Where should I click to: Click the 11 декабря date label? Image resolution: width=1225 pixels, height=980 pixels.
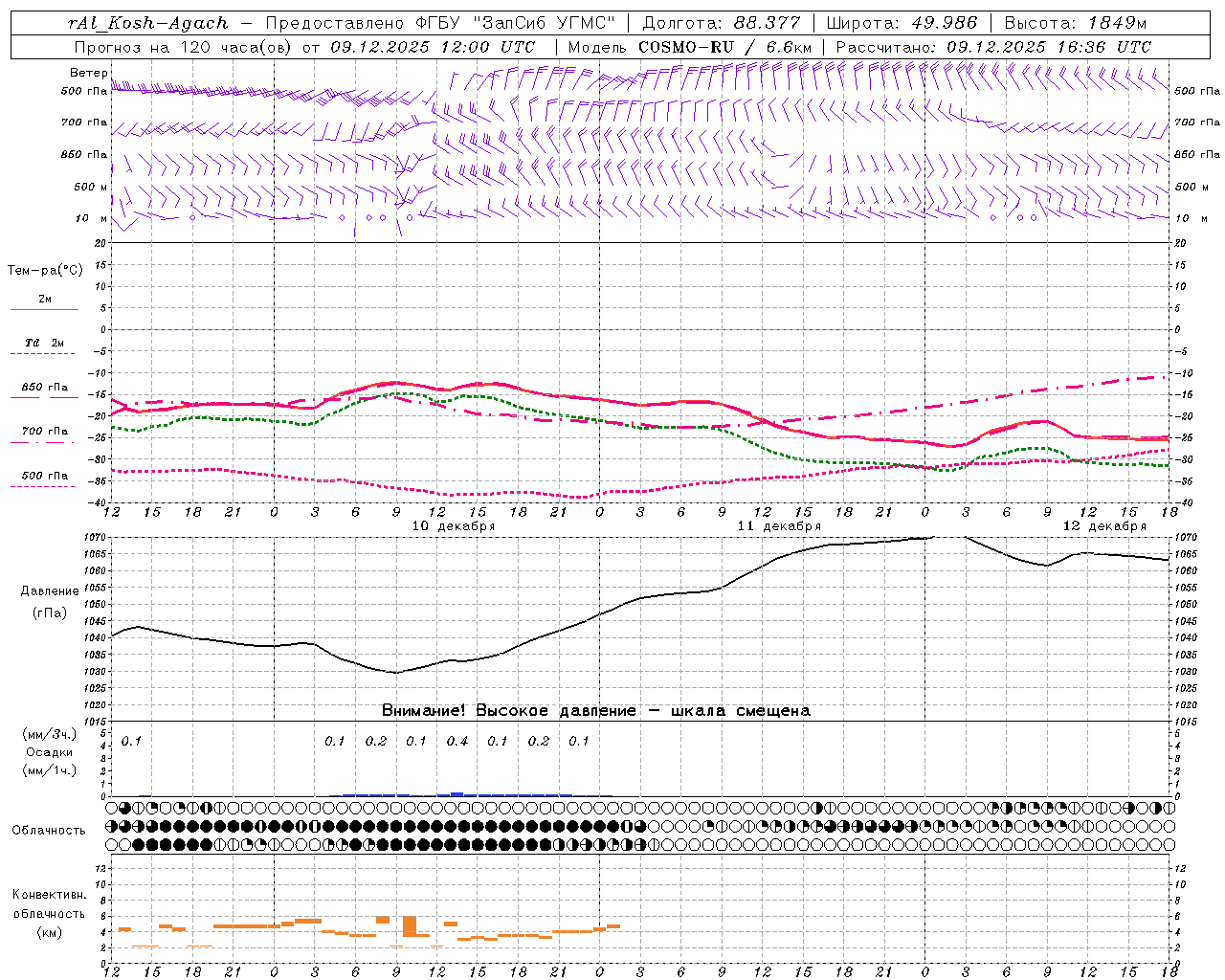[x=779, y=525]
